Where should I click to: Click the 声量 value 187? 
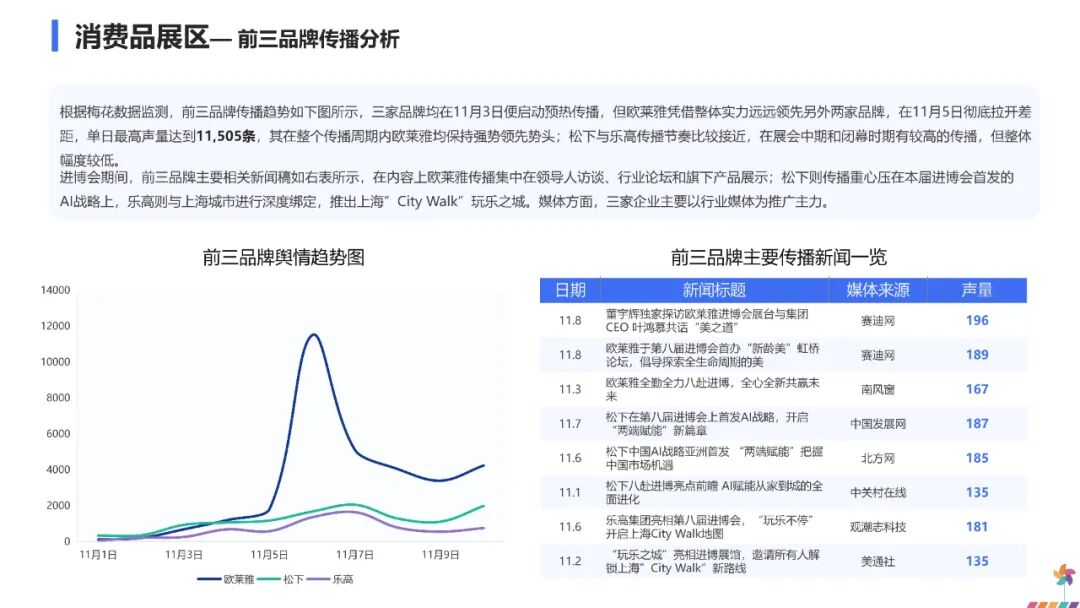(x=977, y=423)
